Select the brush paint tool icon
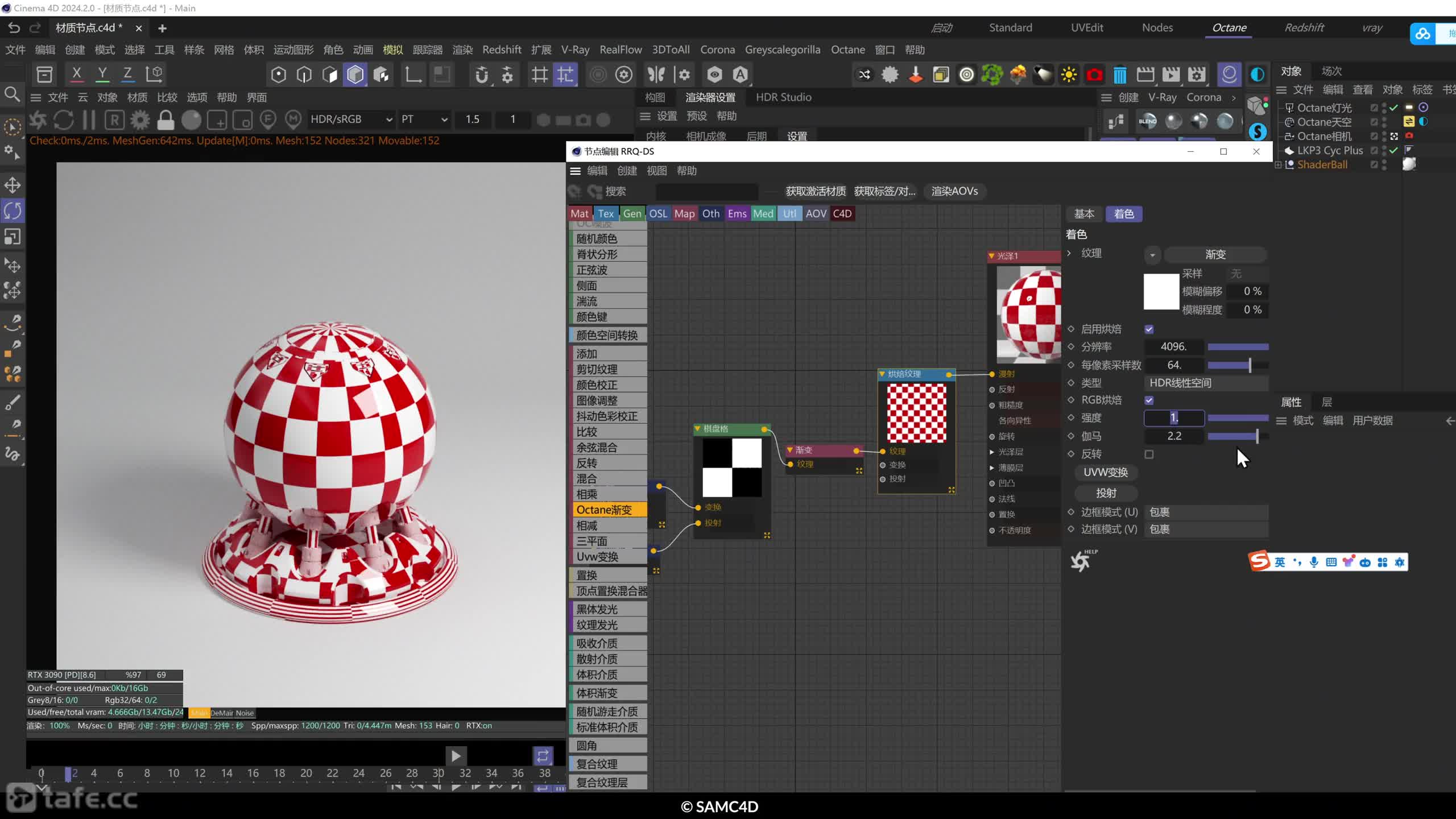 (x=13, y=403)
